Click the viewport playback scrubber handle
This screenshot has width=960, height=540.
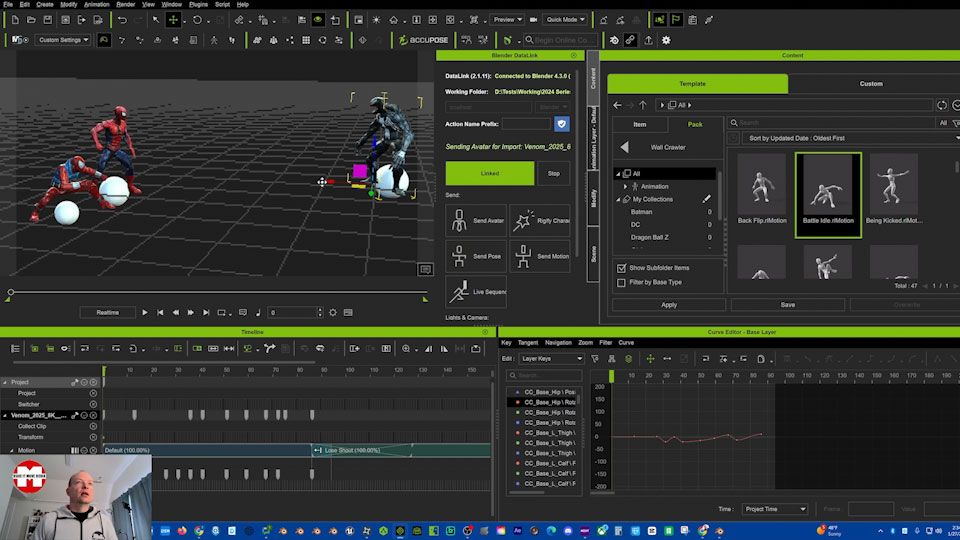click(x=10, y=292)
